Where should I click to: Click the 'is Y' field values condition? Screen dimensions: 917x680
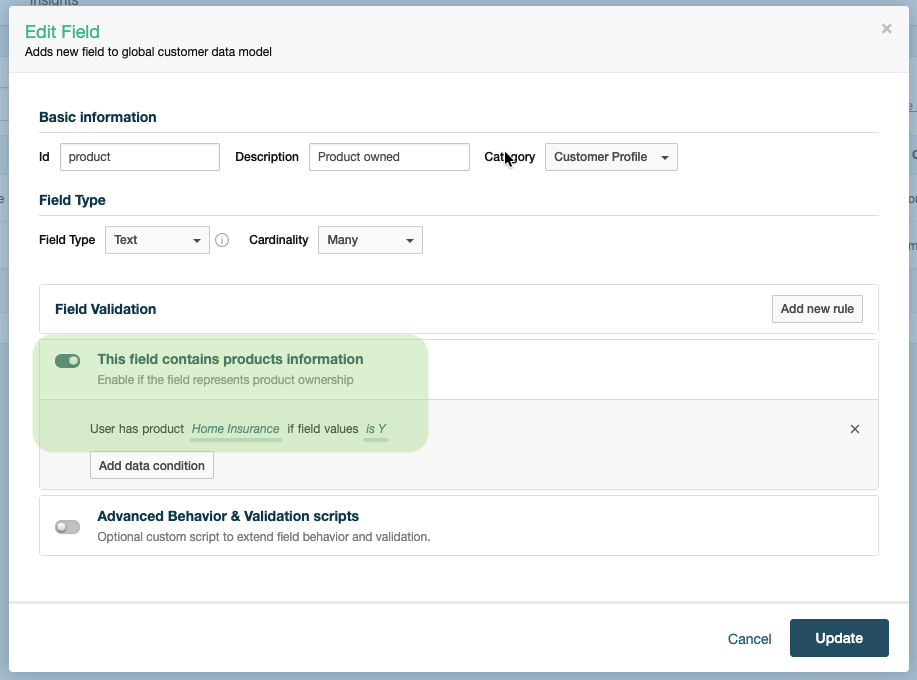click(376, 428)
